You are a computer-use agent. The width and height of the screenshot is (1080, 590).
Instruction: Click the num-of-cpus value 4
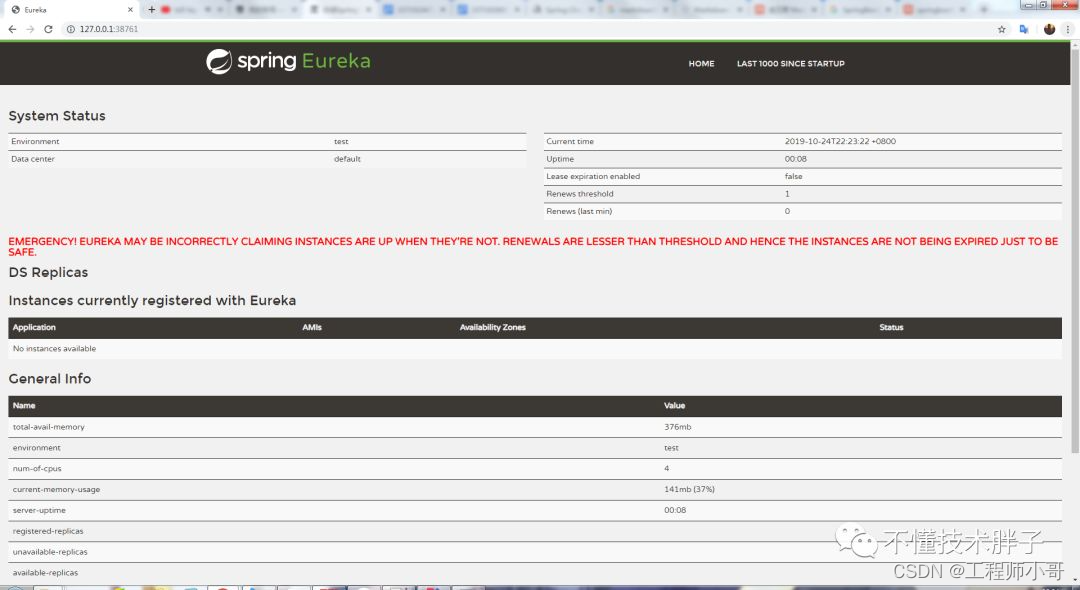tap(667, 468)
